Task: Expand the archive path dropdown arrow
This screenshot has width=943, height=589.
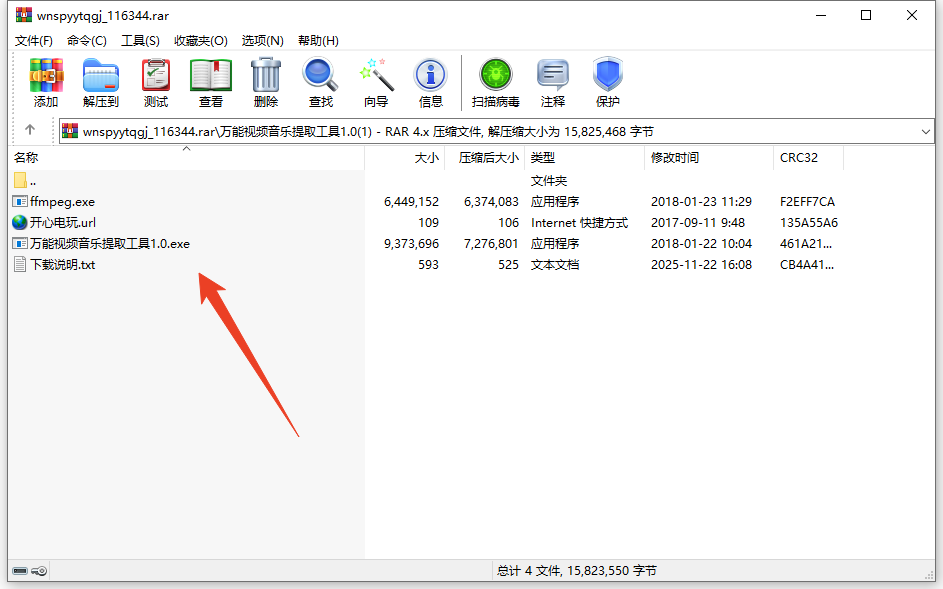Action: point(925,131)
